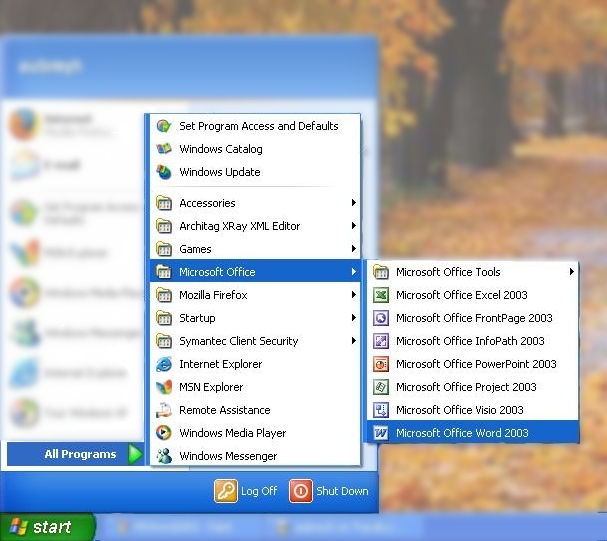The height and width of the screenshot is (541, 607).
Task: Expand the Accessories submenu arrow
Action: 353,202
